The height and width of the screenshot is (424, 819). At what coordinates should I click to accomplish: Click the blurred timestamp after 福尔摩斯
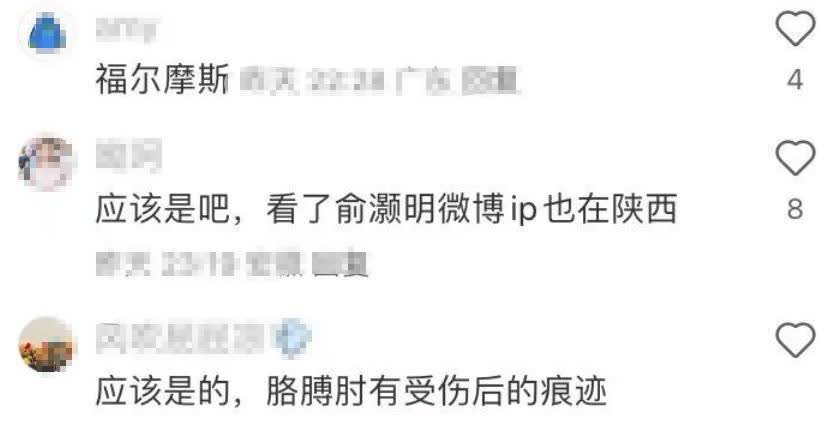click(x=312, y=81)
